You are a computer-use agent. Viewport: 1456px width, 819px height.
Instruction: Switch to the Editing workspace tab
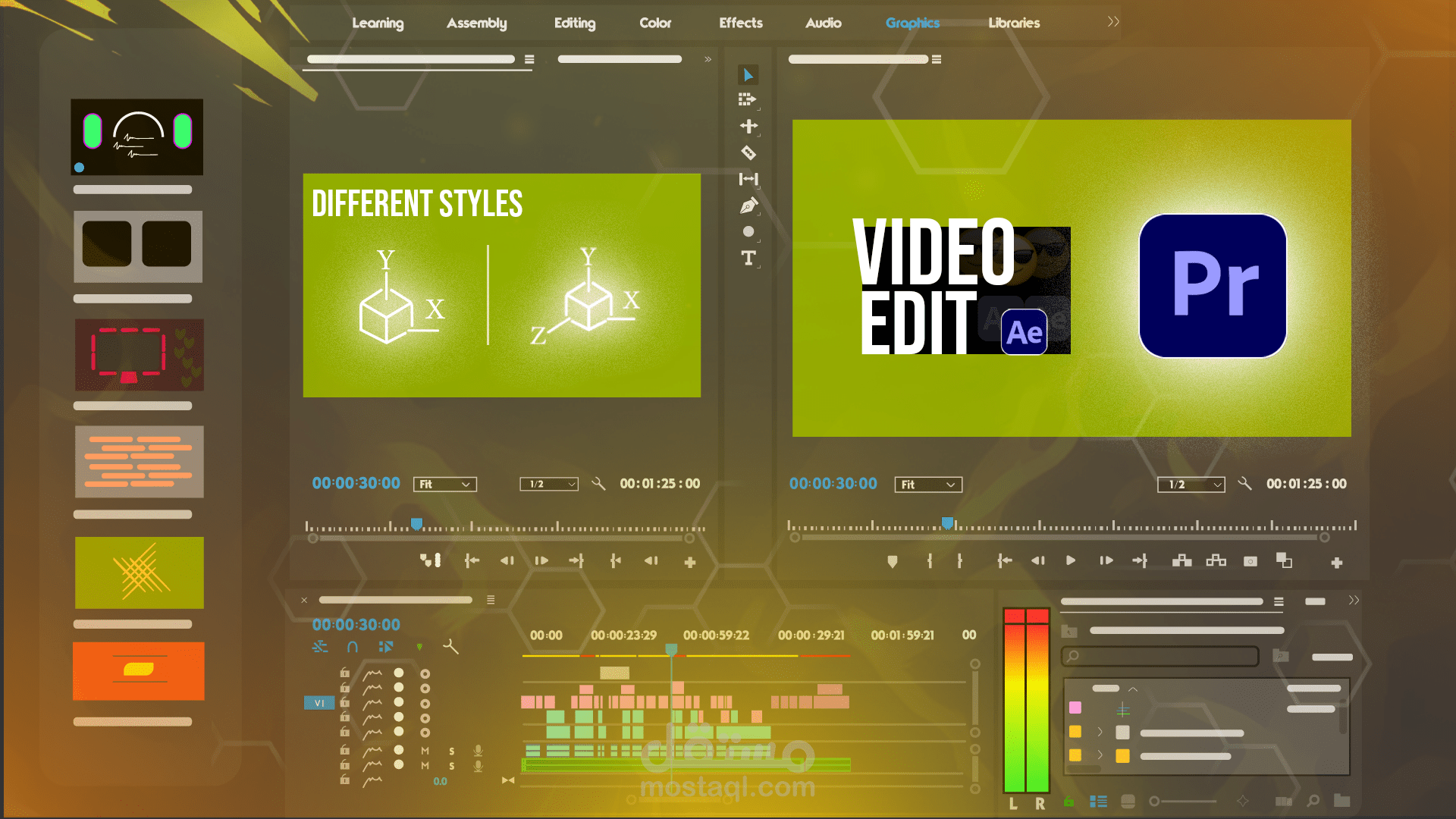pyautogui.click(x=574, y=23)
